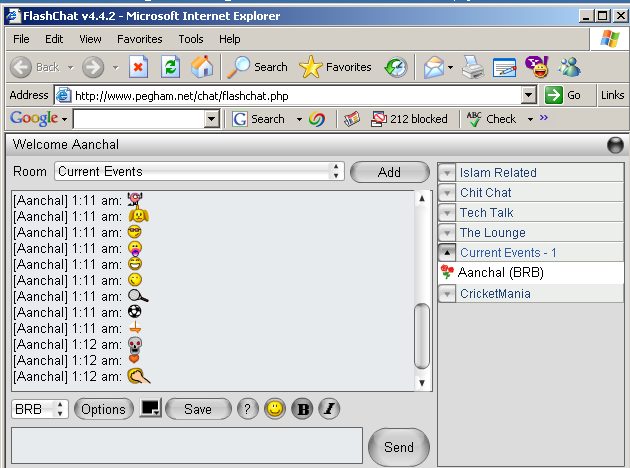Open the address bar dropdown arrow
The image size is (630, 468).
tap(529, 95)
